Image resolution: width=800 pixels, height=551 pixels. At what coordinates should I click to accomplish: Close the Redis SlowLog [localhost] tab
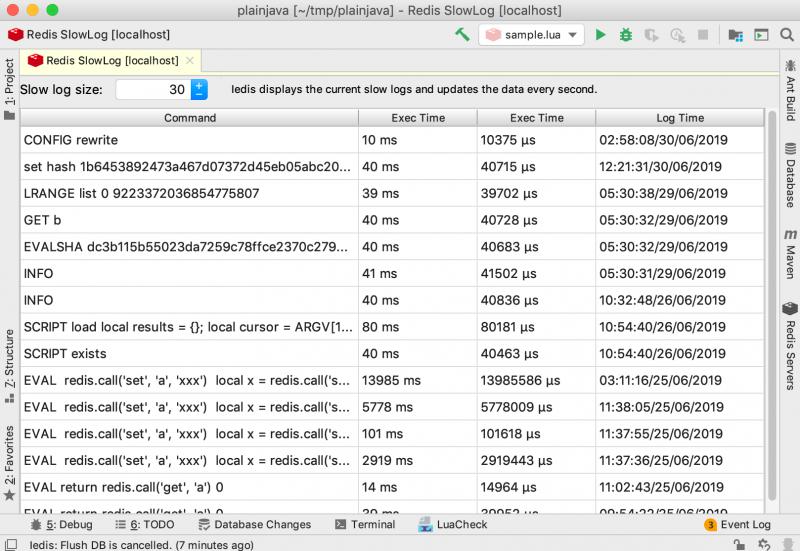point(190,61)
